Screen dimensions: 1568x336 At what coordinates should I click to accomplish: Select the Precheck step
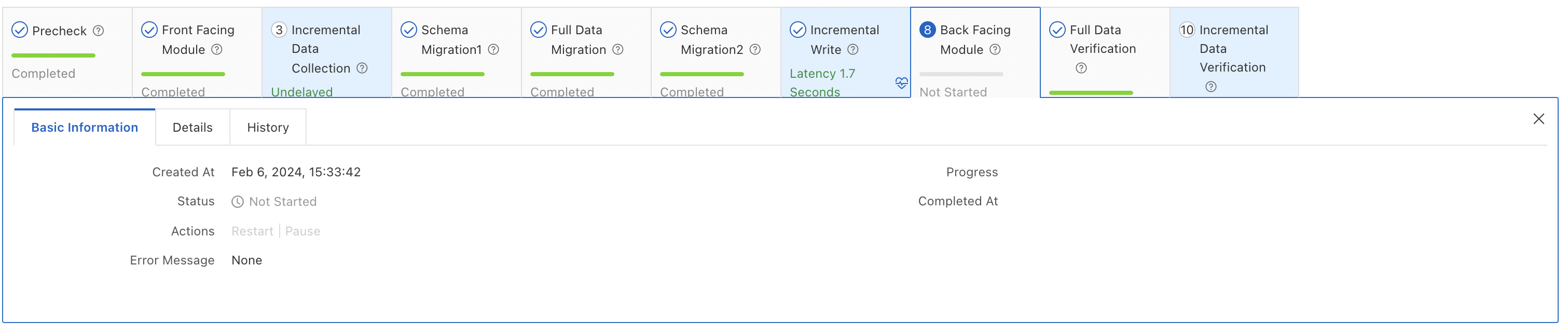point(59,31)
